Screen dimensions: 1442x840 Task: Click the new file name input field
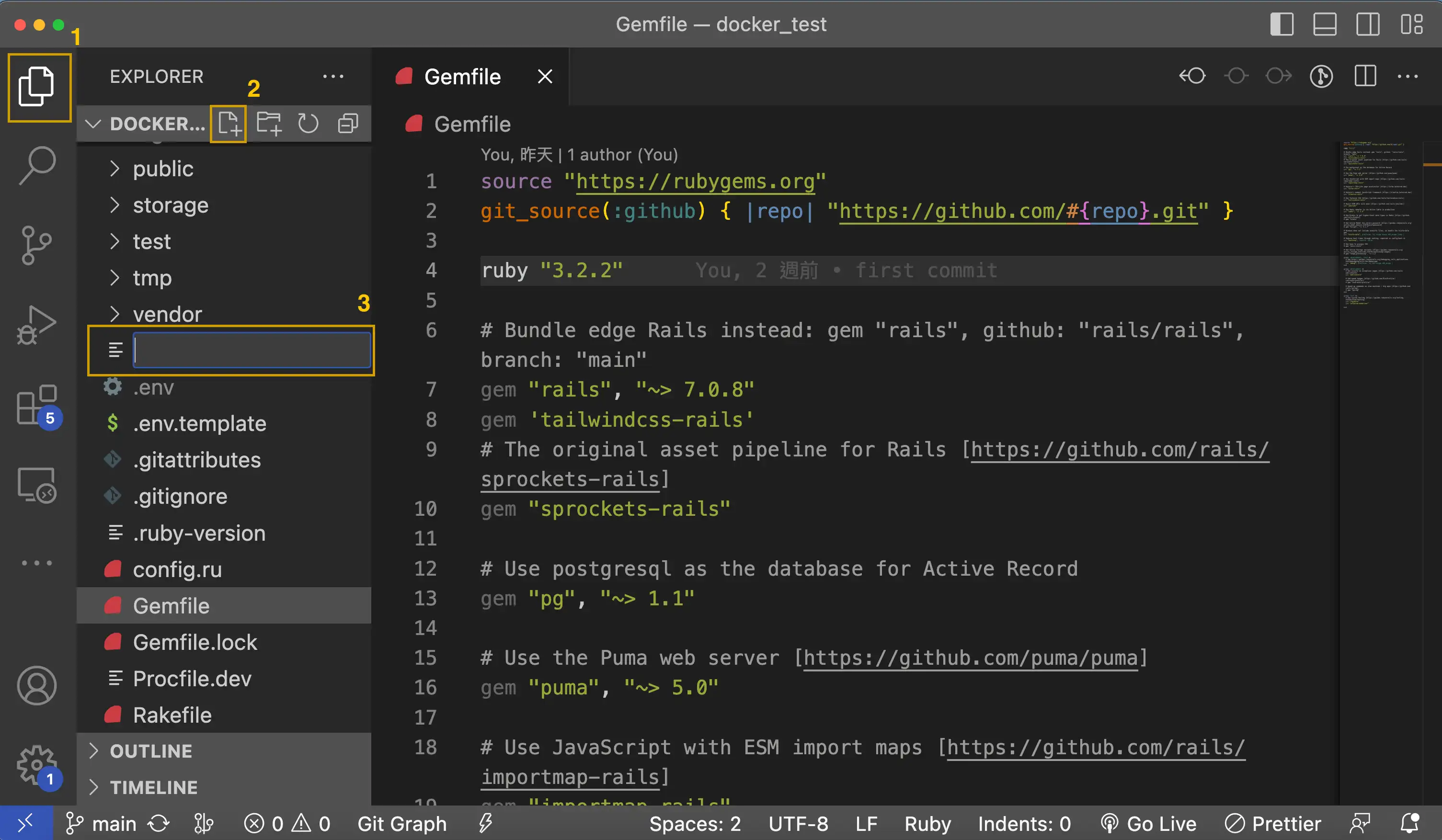[252, 350]
